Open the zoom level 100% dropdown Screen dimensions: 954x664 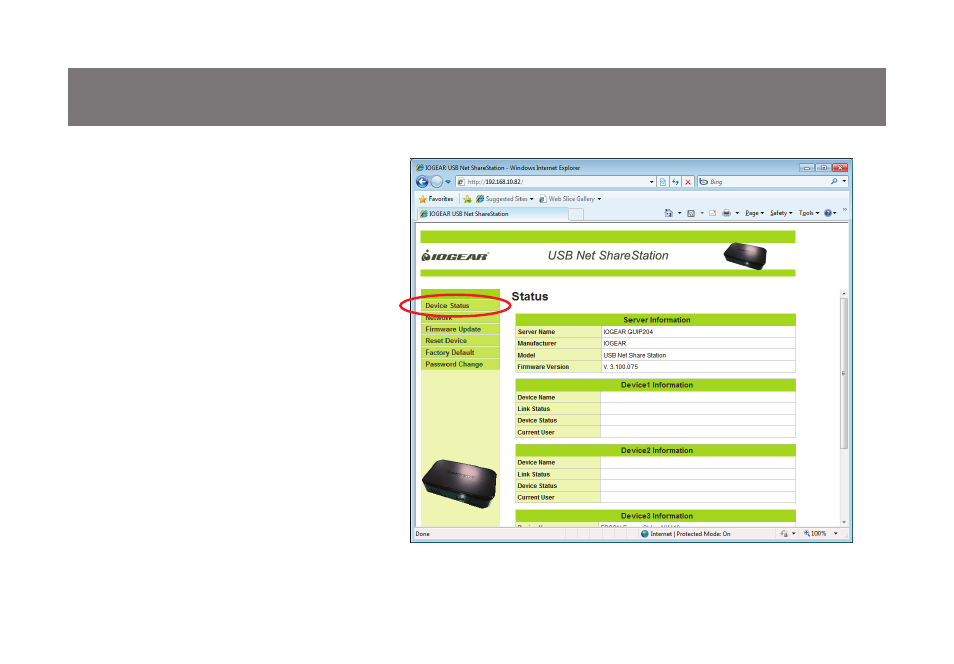[x=836, y=534]
